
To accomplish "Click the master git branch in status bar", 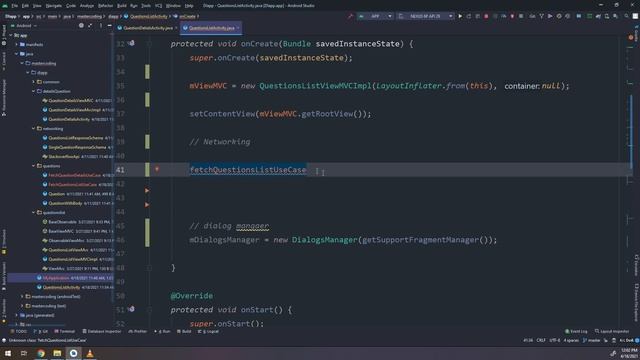I will 591,340.
